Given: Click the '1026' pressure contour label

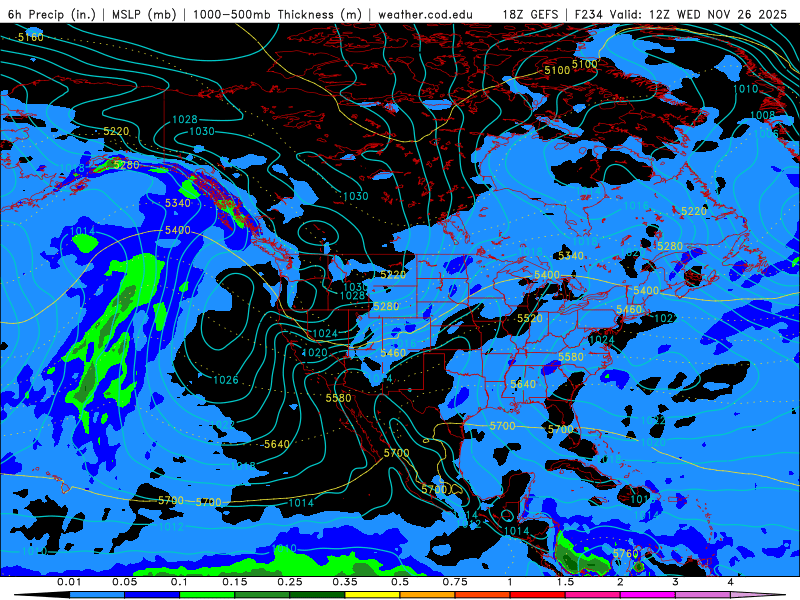Looking at the screenshot, I should click(x=226, y=380).
